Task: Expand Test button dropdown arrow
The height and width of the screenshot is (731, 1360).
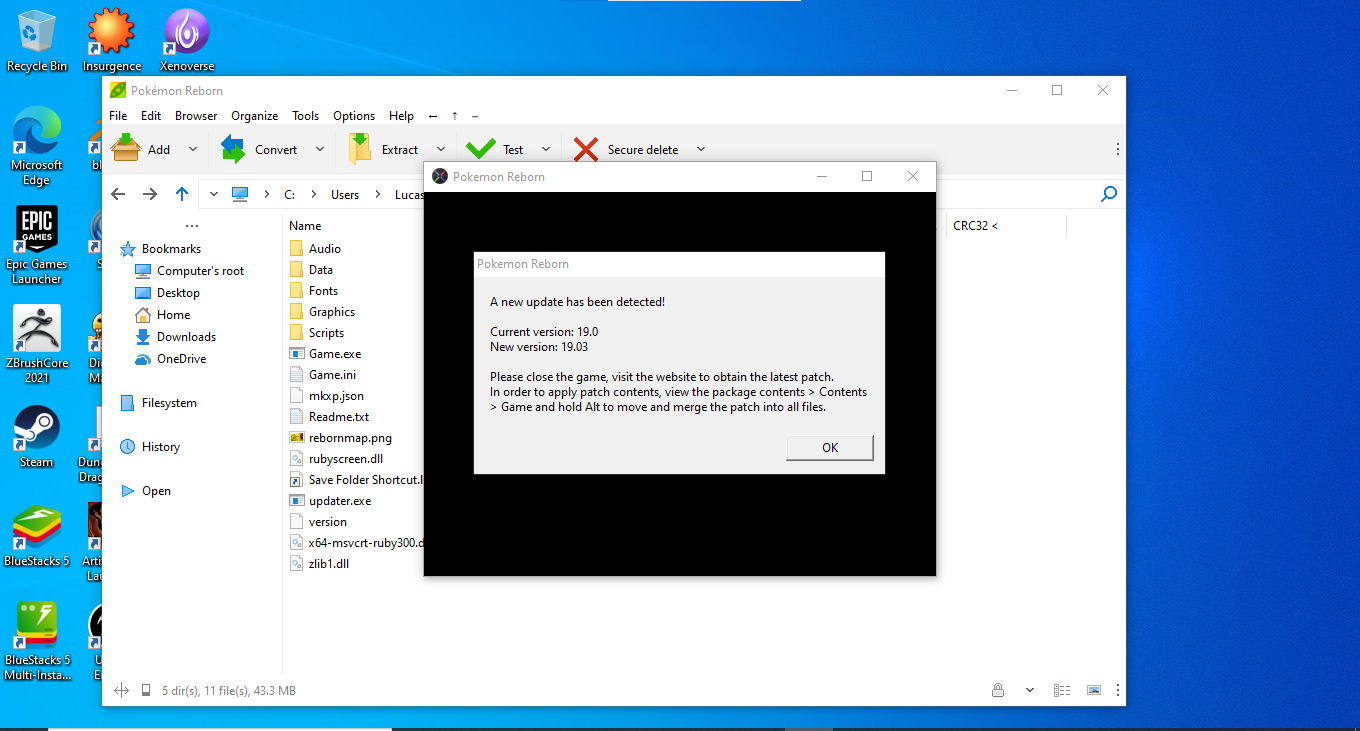Action: click(545, 149)
